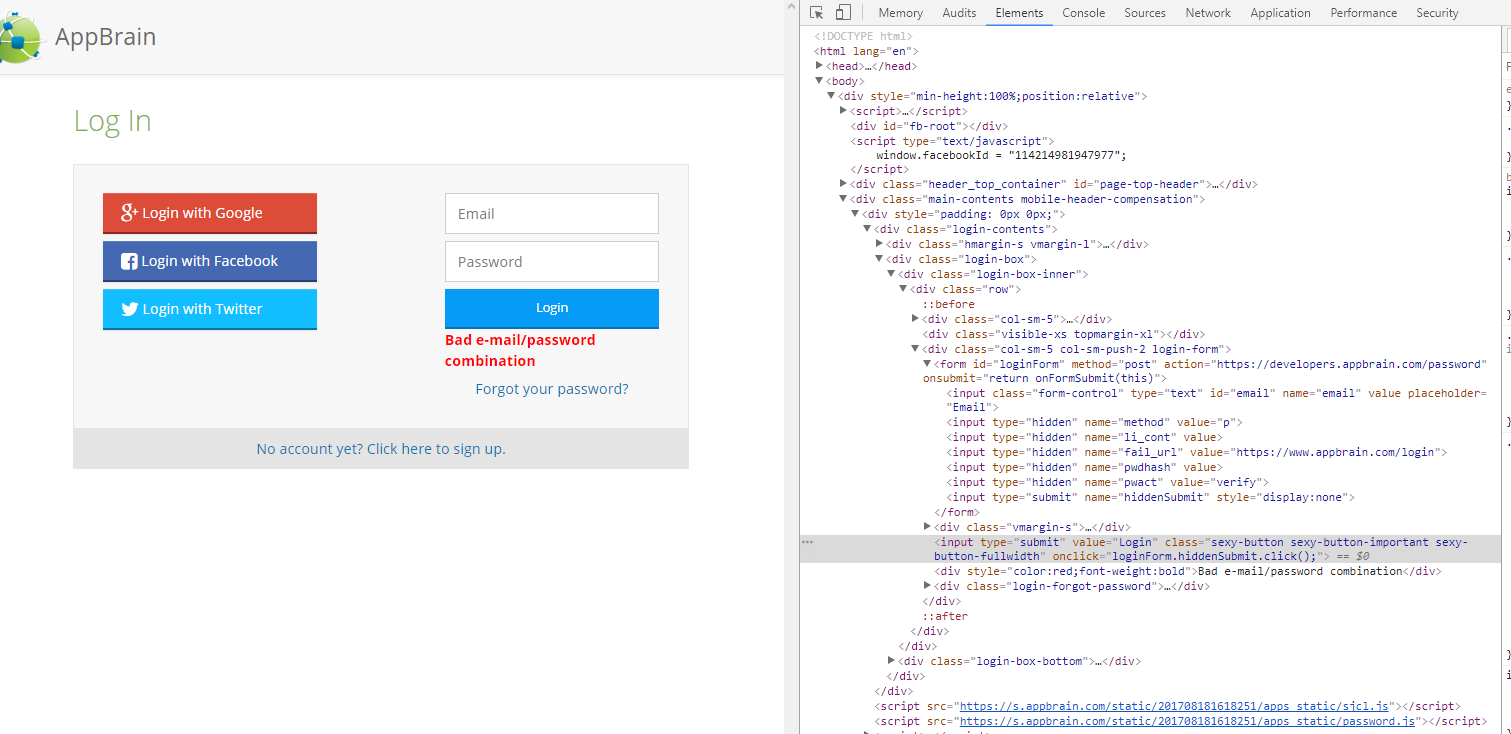Select the hidden input named method
This screenshot has width=1511, height=734.
pos(1095,422)
